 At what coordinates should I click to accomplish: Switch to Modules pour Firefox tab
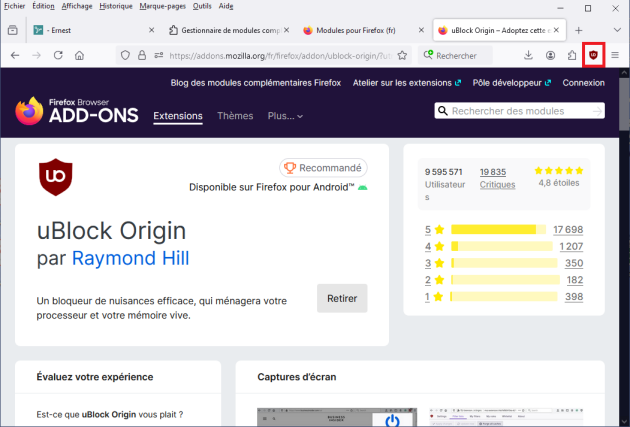pos(355,30)
